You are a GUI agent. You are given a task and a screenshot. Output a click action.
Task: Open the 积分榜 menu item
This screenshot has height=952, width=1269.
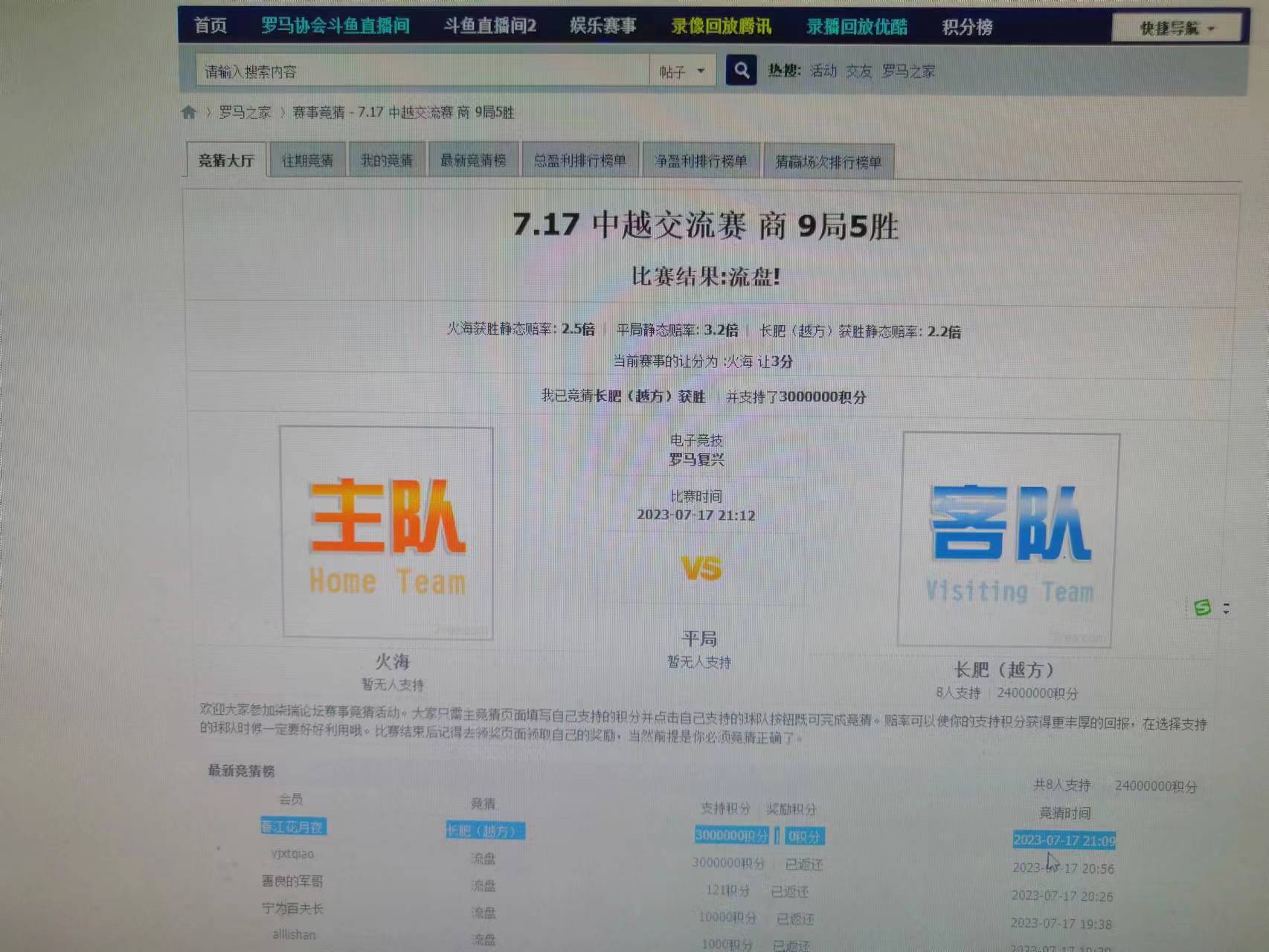point(966,27)
